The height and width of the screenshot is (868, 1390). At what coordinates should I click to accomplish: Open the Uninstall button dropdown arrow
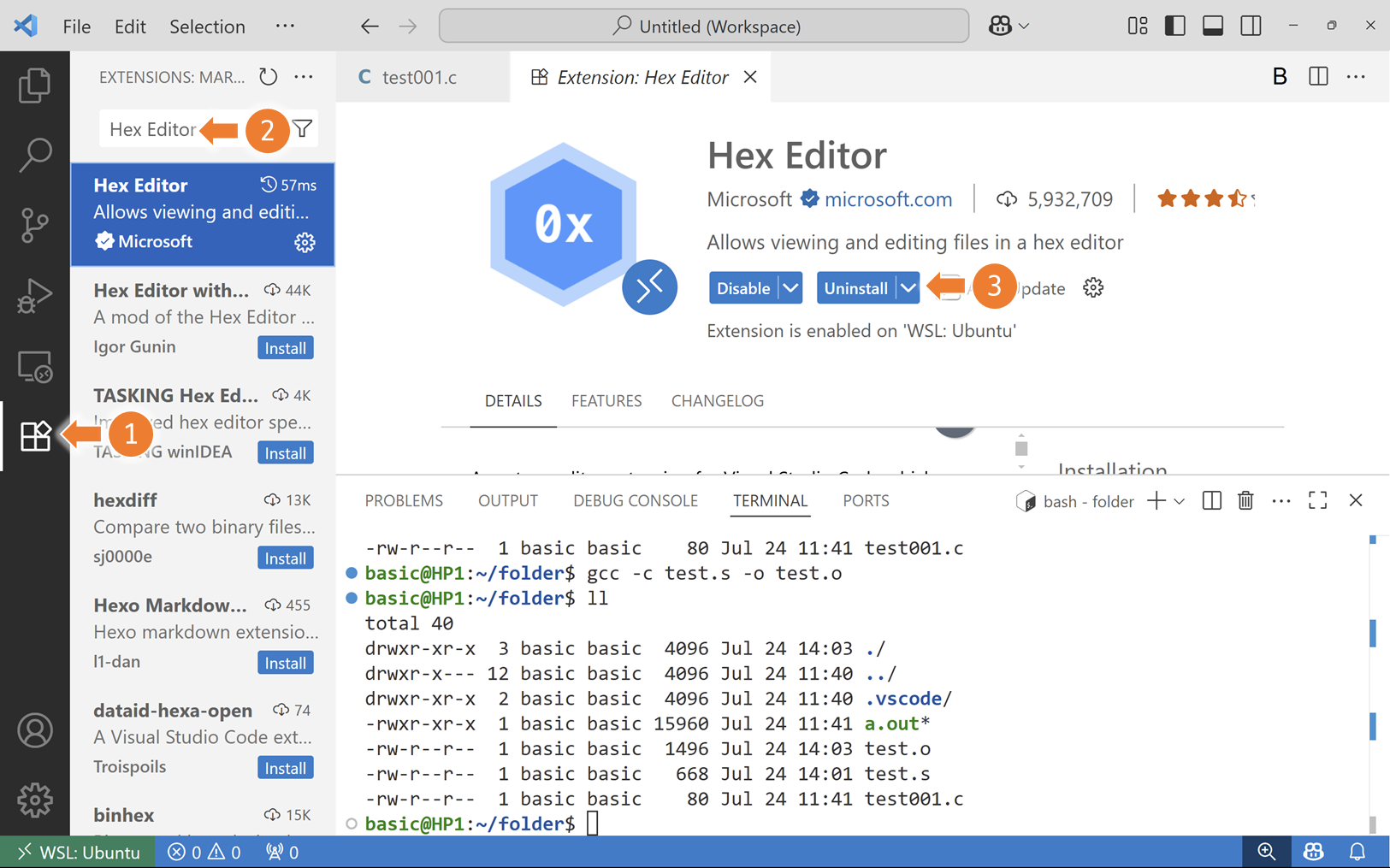click(908, 288)
